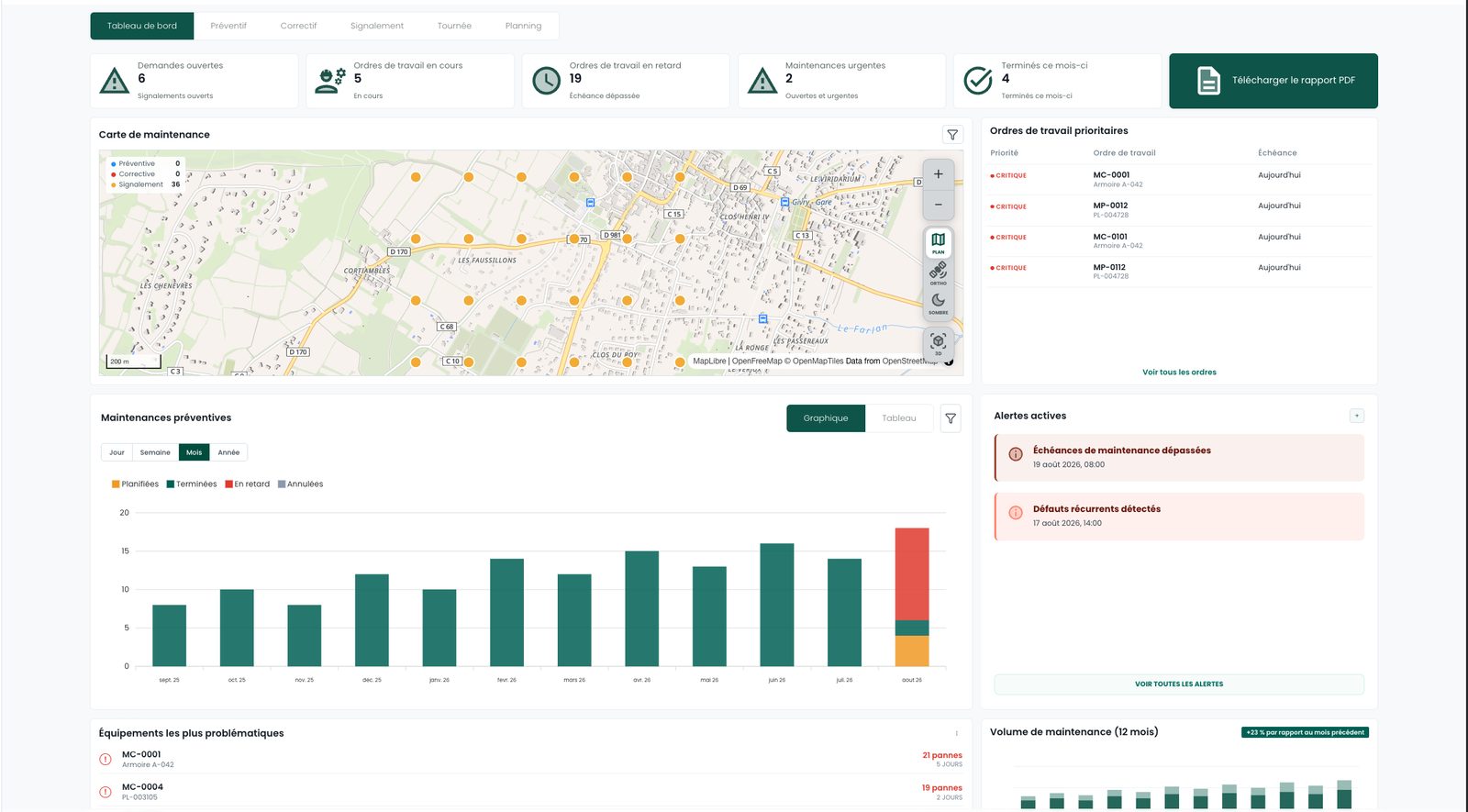Open the map filter funnel icon
The height and width of the screenshot is (812, 1468).
point(952,135)
